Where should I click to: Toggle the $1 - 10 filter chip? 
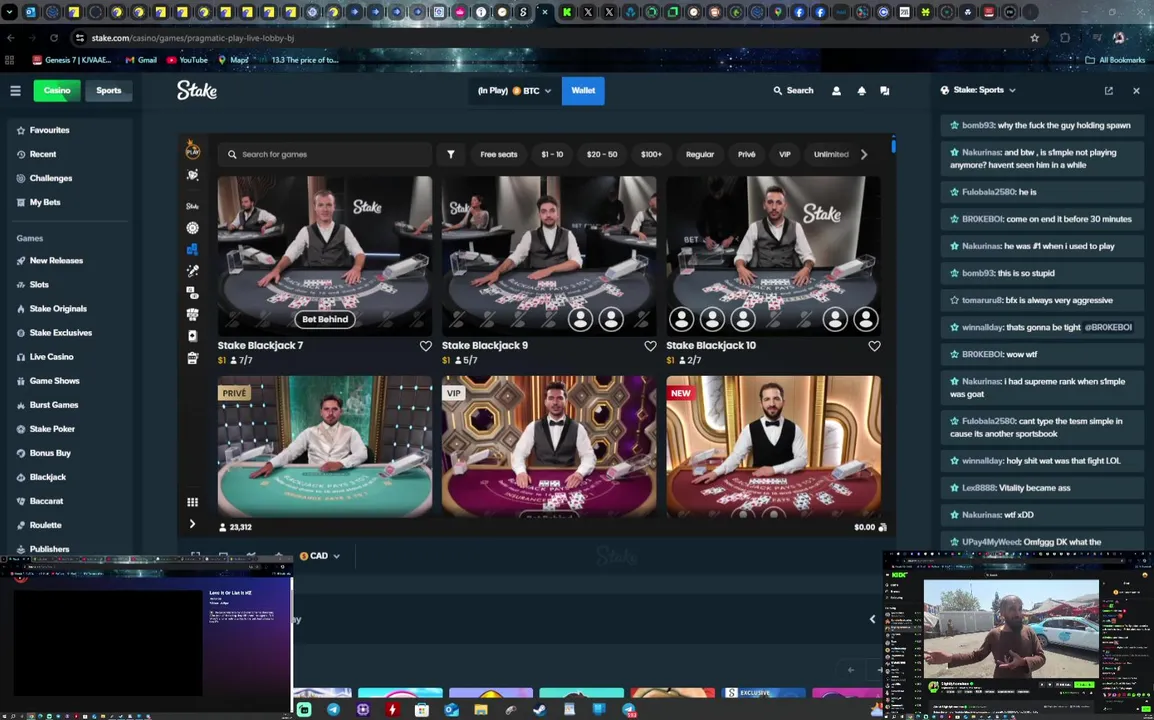coord(552,155)
